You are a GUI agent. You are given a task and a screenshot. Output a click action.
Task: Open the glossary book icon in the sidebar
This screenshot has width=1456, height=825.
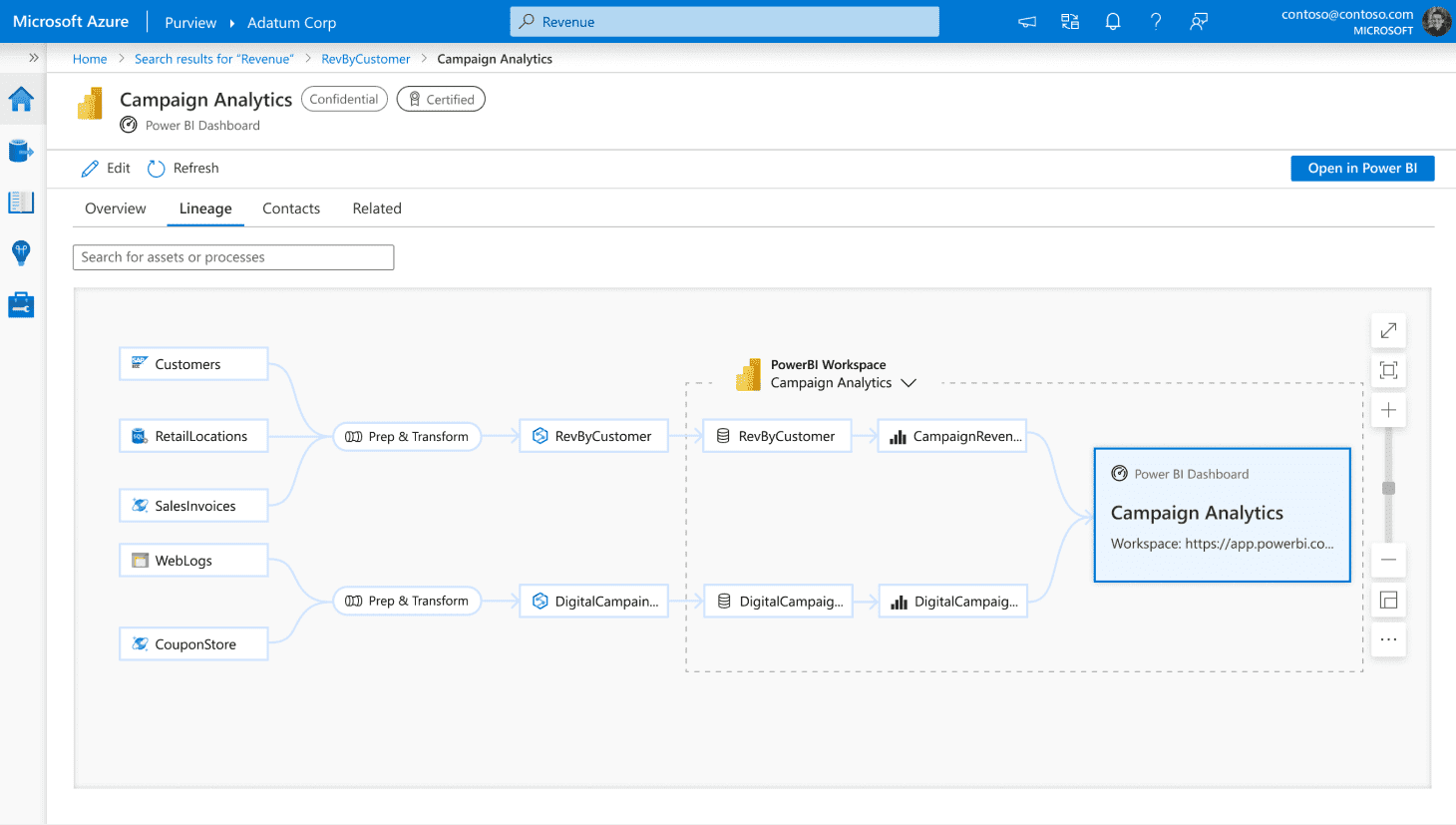(20, 202)
